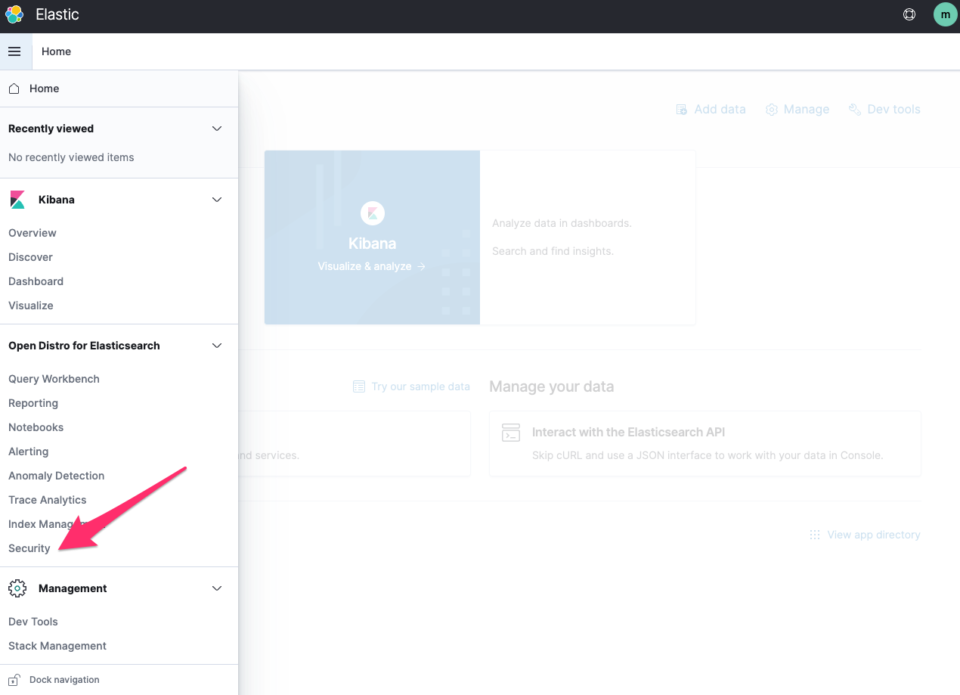960x695 pixels.
Task: Open Discover in sidebar
Action: coord(31,257)
